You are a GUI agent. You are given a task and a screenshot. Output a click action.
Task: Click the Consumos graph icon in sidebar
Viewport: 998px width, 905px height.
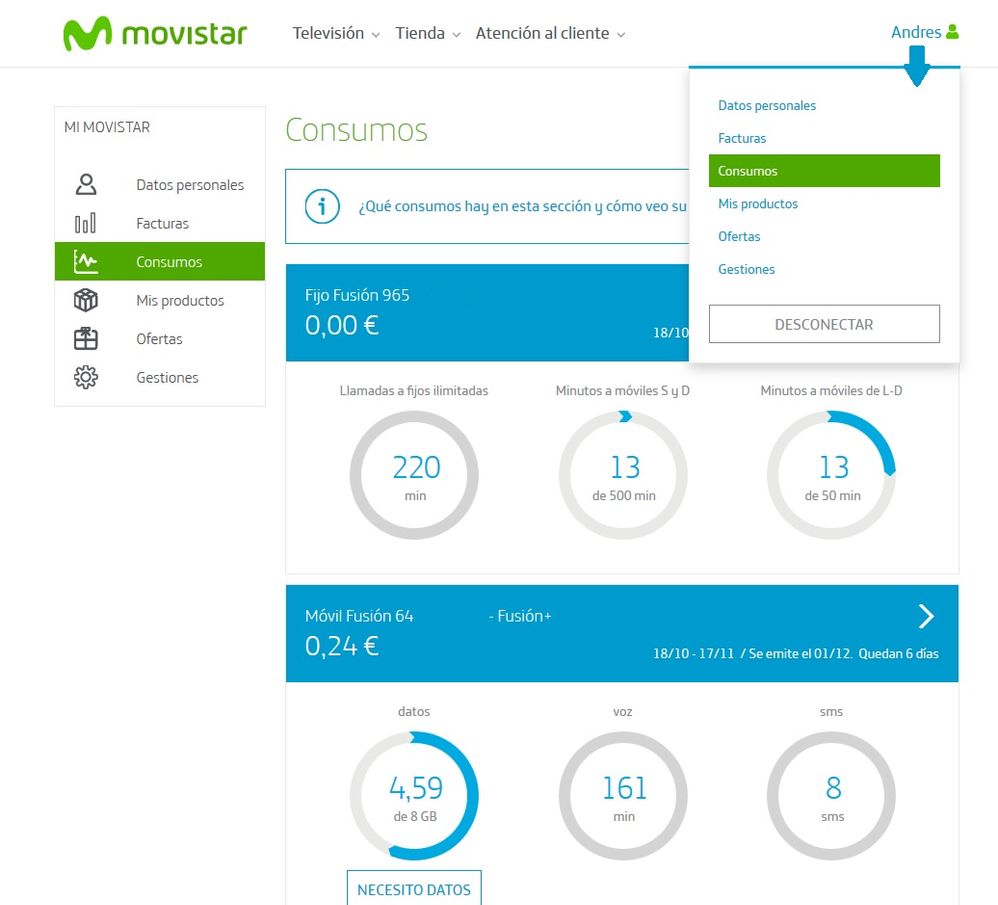coord(86,262)
